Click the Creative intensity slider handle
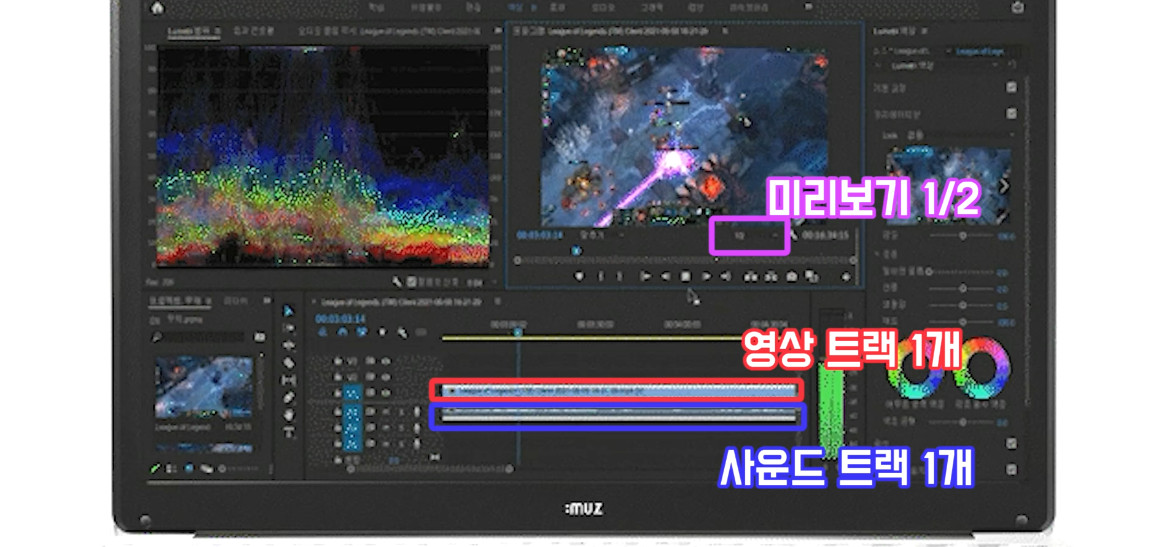The height and width of the screenshot is (547, 1156). (x=962, y=234)
